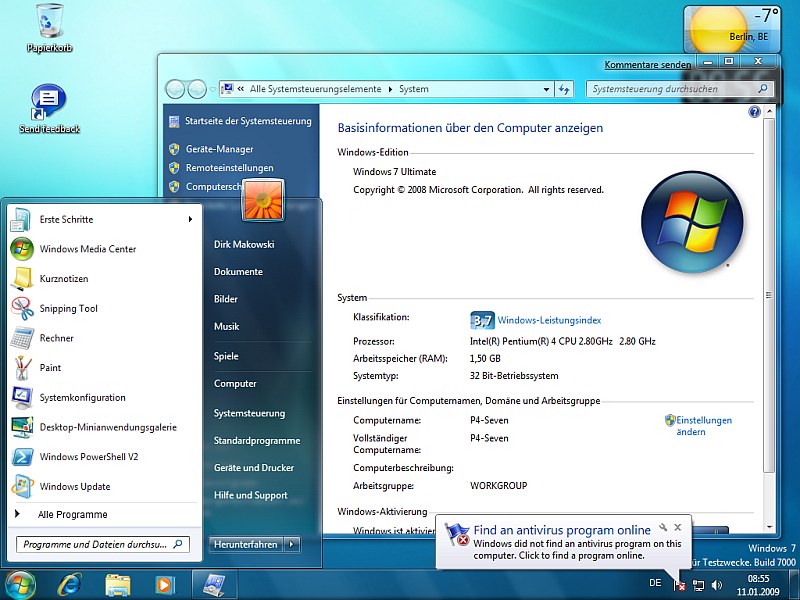800x600 pixels.
Task: Open the help question mark icon
Action: (754, 112)
